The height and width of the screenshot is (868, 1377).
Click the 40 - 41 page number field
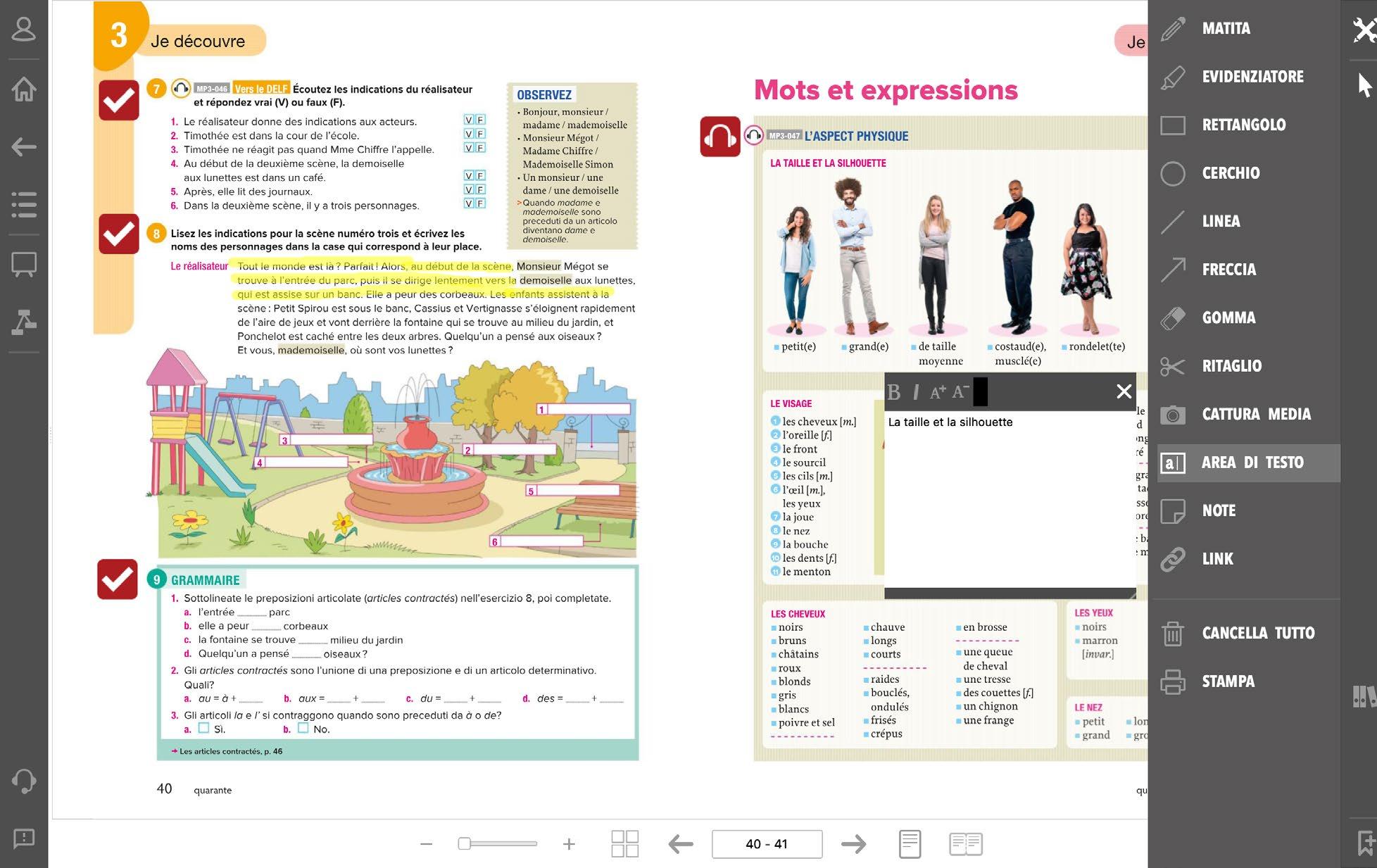pos(767,844)
